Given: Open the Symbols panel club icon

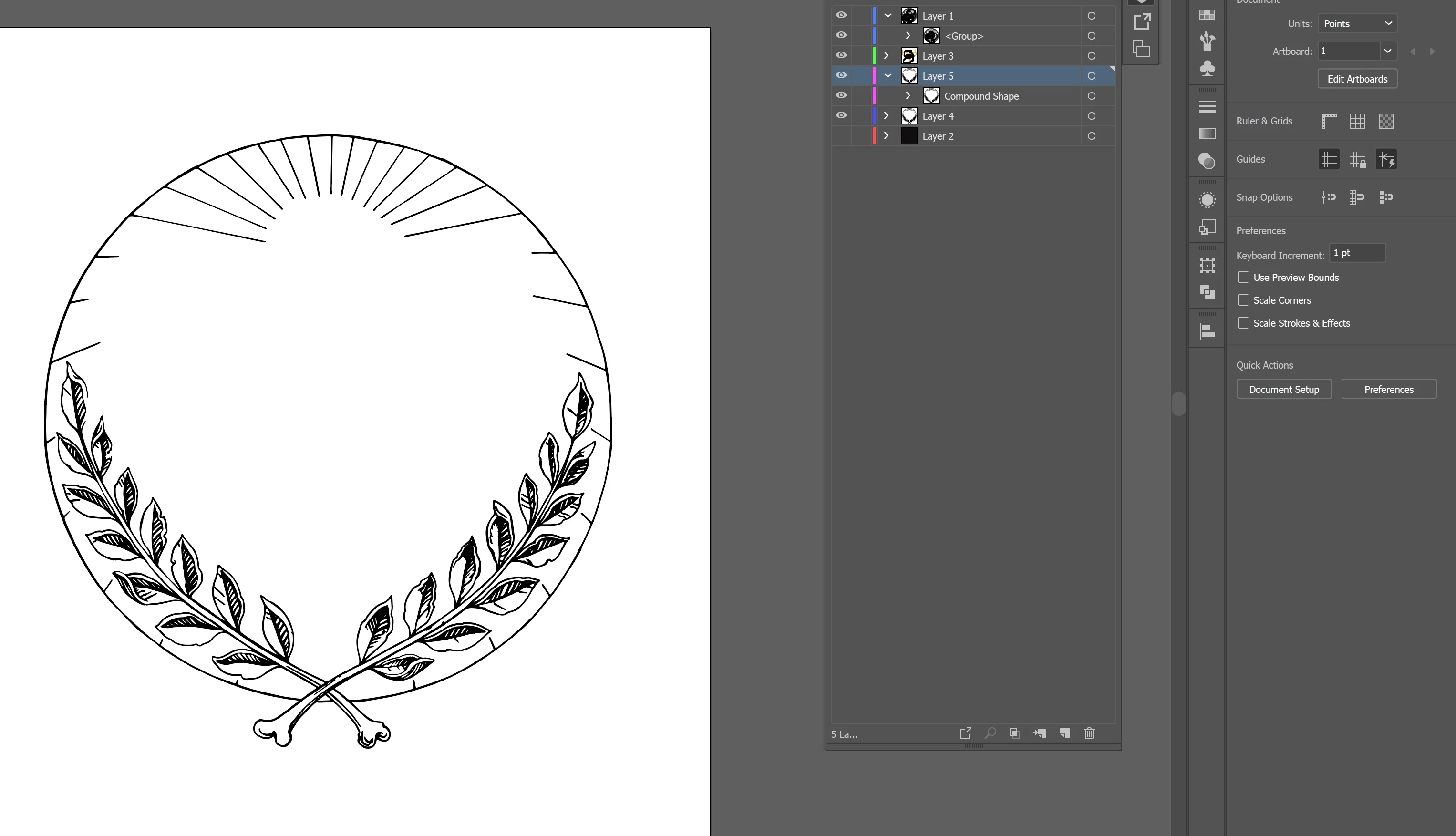Looking at the screenshot, I should 1208,68.
